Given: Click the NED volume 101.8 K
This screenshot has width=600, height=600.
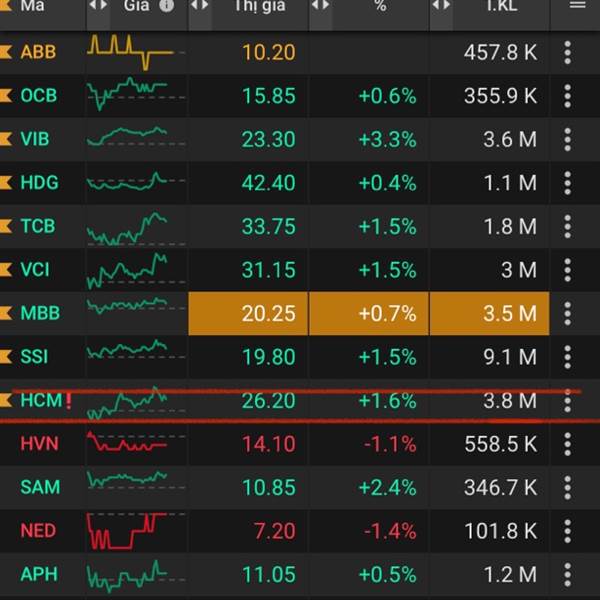Looking at the screenshot, I should (501, 532).
